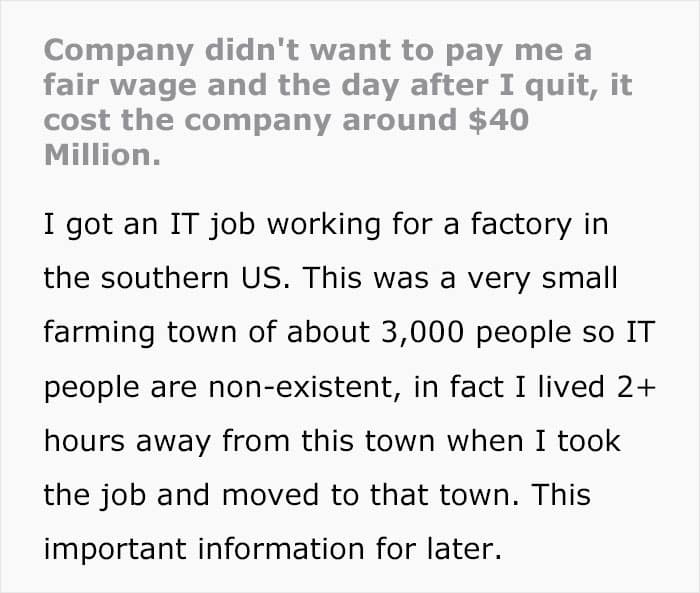This screenshot has width=700, height=593.
Task: Click "southern US" in the story text
Action: click(x=191, y=278)
